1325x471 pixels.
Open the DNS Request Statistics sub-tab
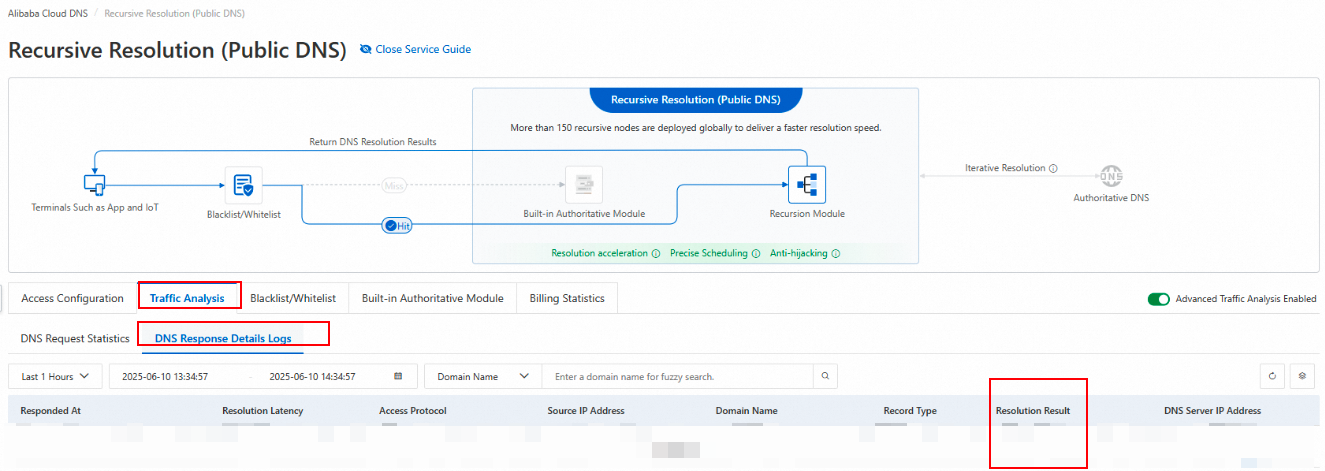[75, 339]
